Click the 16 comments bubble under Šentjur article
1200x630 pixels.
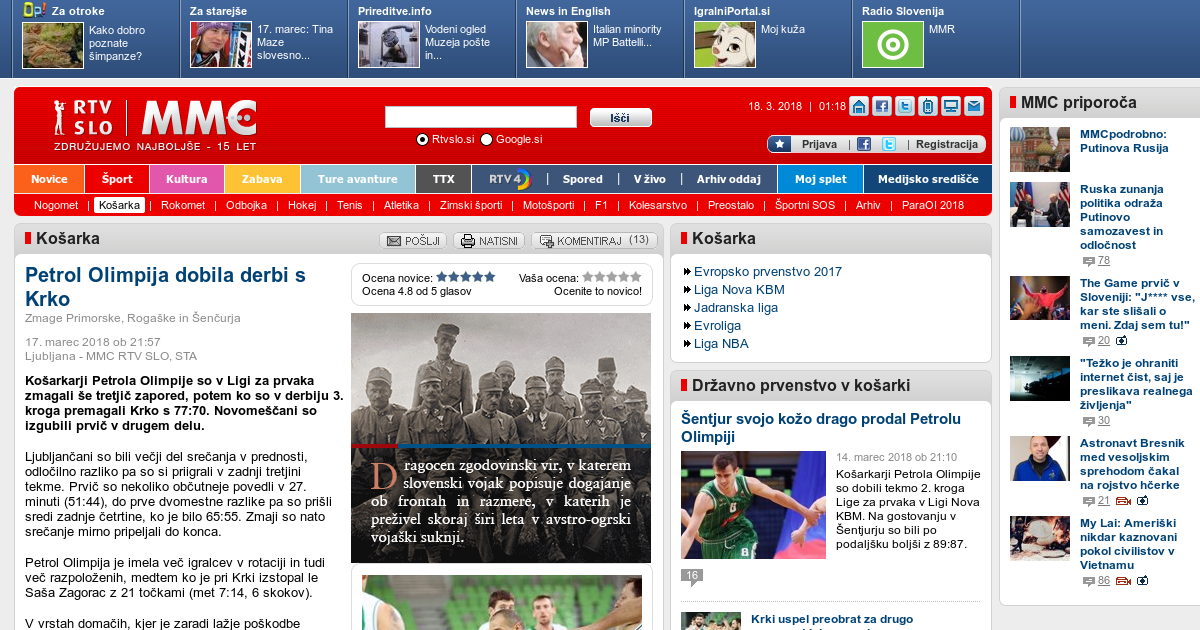pos(691,575)
